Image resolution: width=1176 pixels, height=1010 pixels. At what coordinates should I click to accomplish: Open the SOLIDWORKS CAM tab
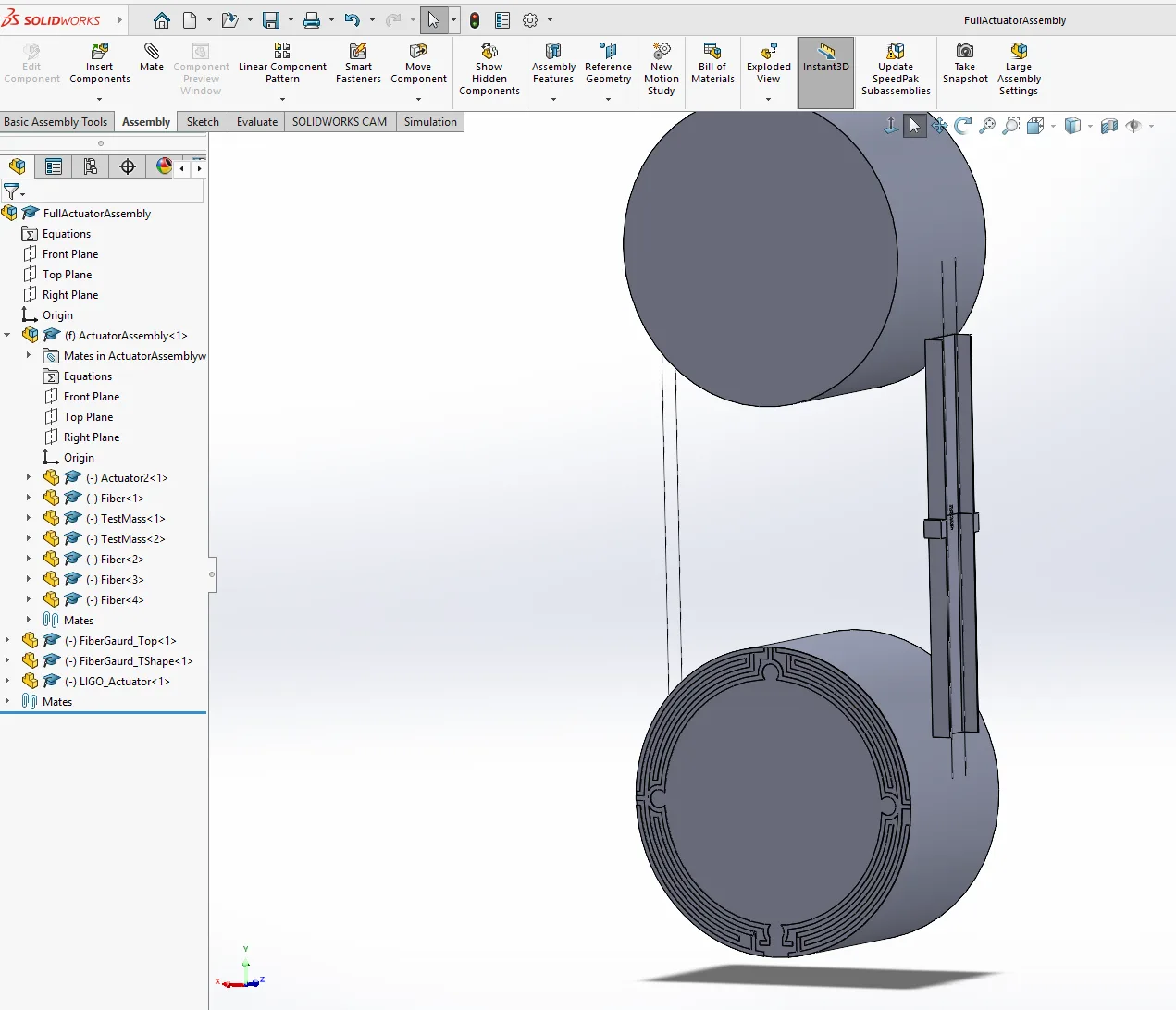coord(339,122)
